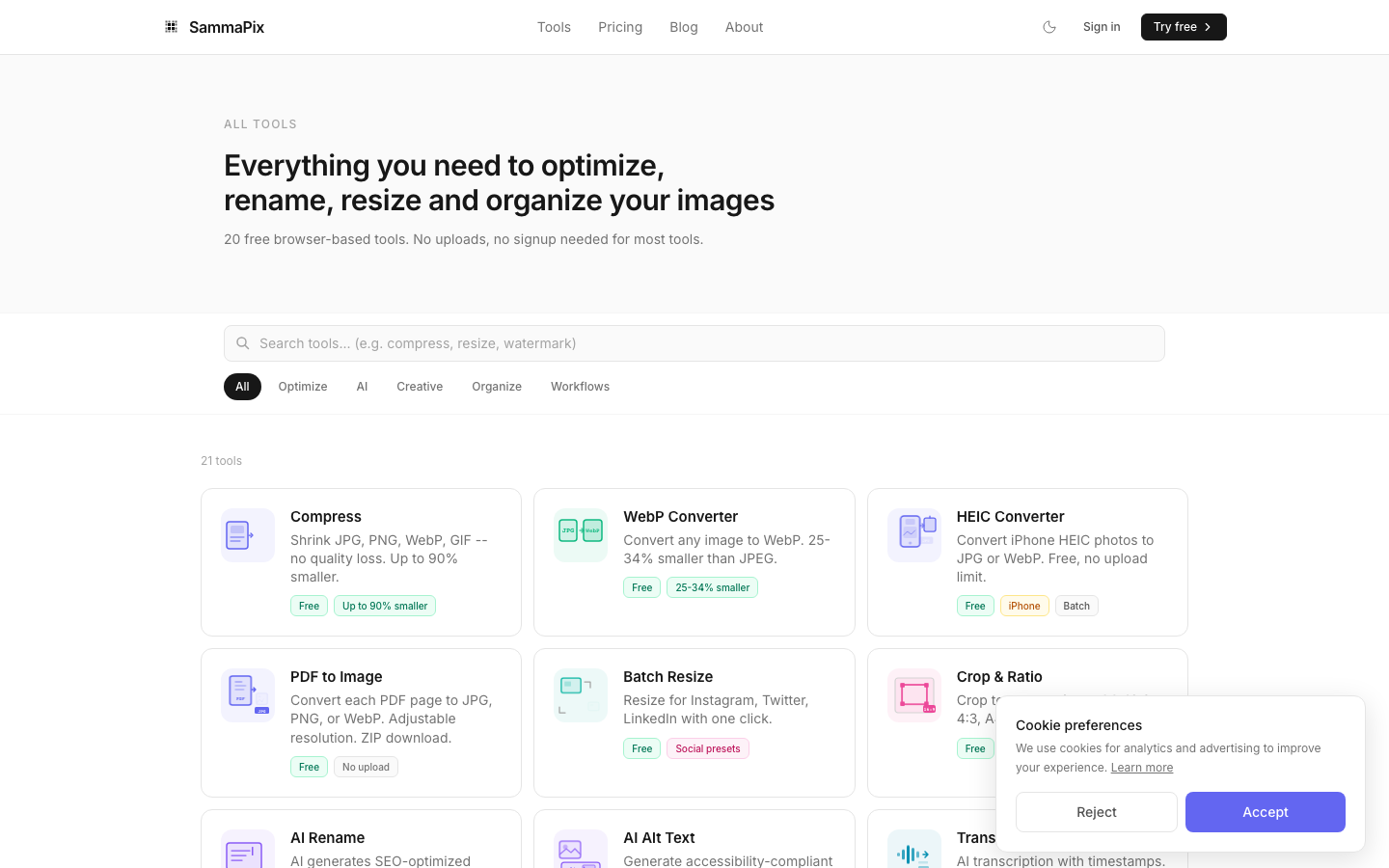Click the PDF to Image tool icon
The width and height of the screenshot is (1389, 868).
(x=247, y=694)
